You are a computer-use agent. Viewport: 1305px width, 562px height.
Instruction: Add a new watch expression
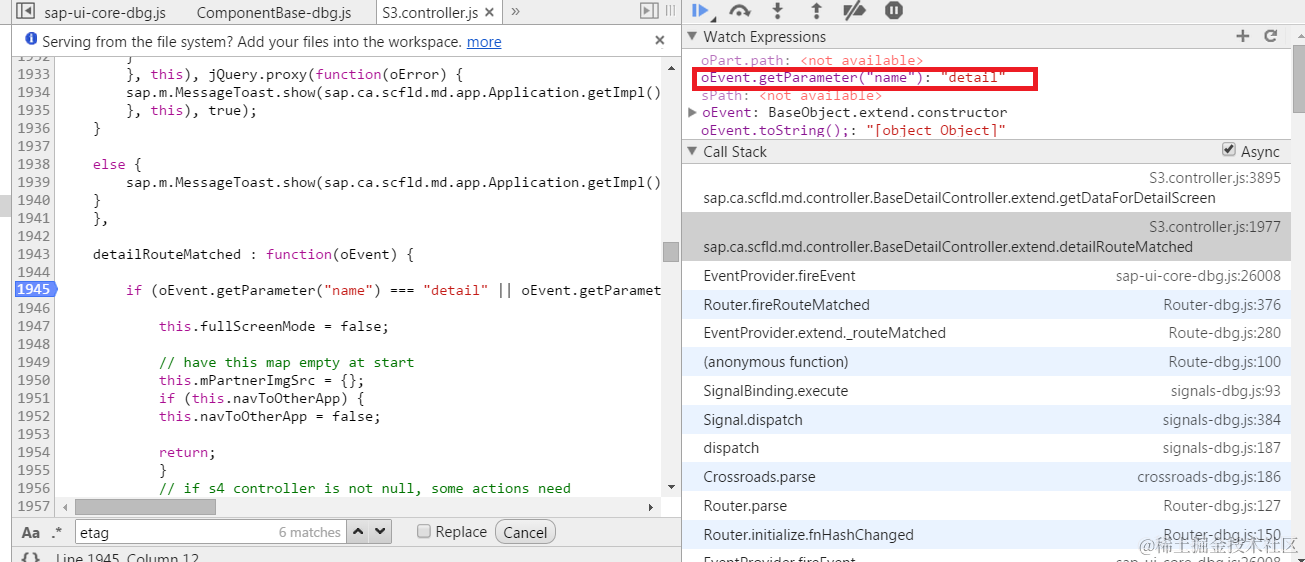coord(1243,36)
